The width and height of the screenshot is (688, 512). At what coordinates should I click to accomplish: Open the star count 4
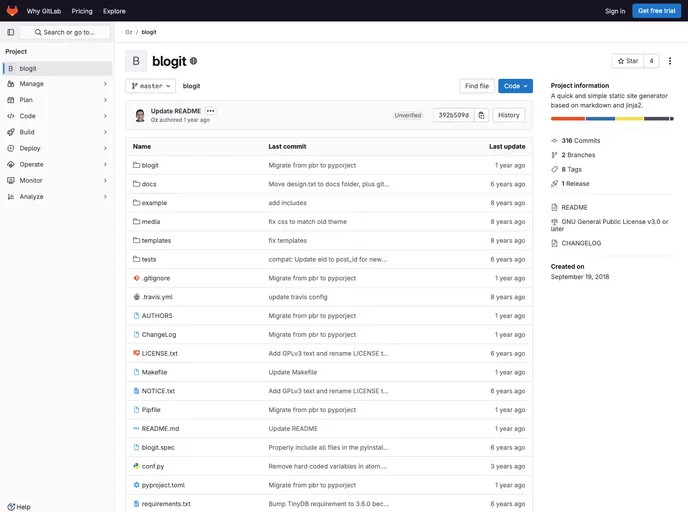(651, 61)
